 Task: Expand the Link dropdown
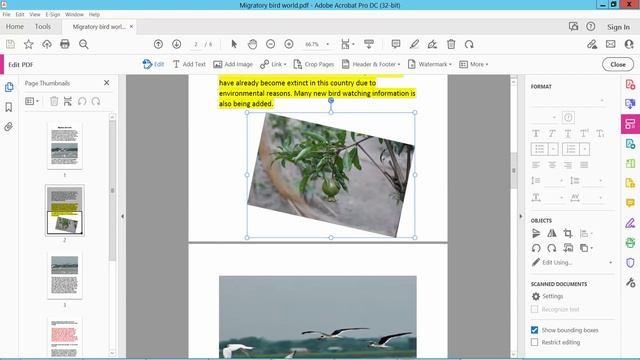tap(285, 64)
